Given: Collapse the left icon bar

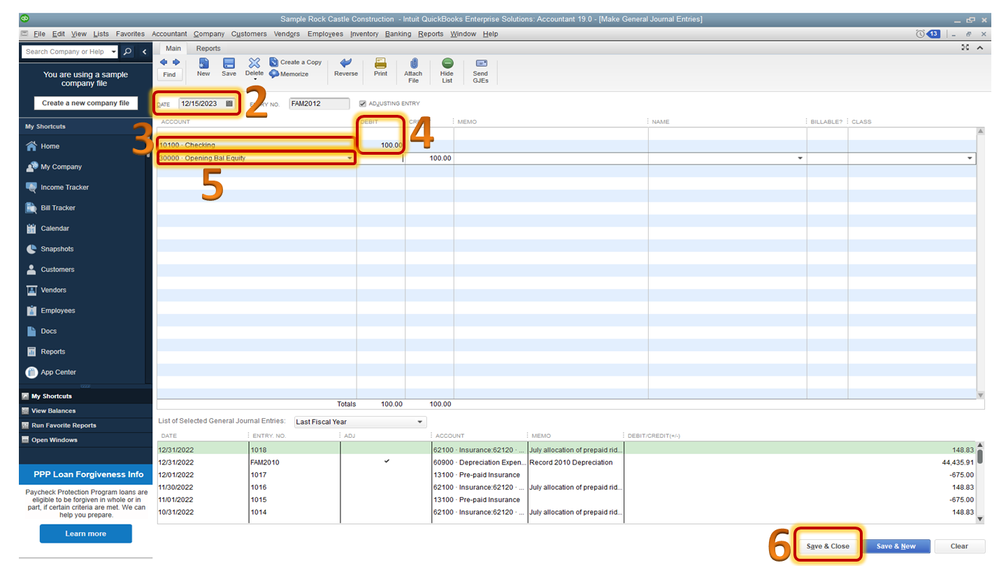Looking at the screenshot, I should (x=145, y=52).
